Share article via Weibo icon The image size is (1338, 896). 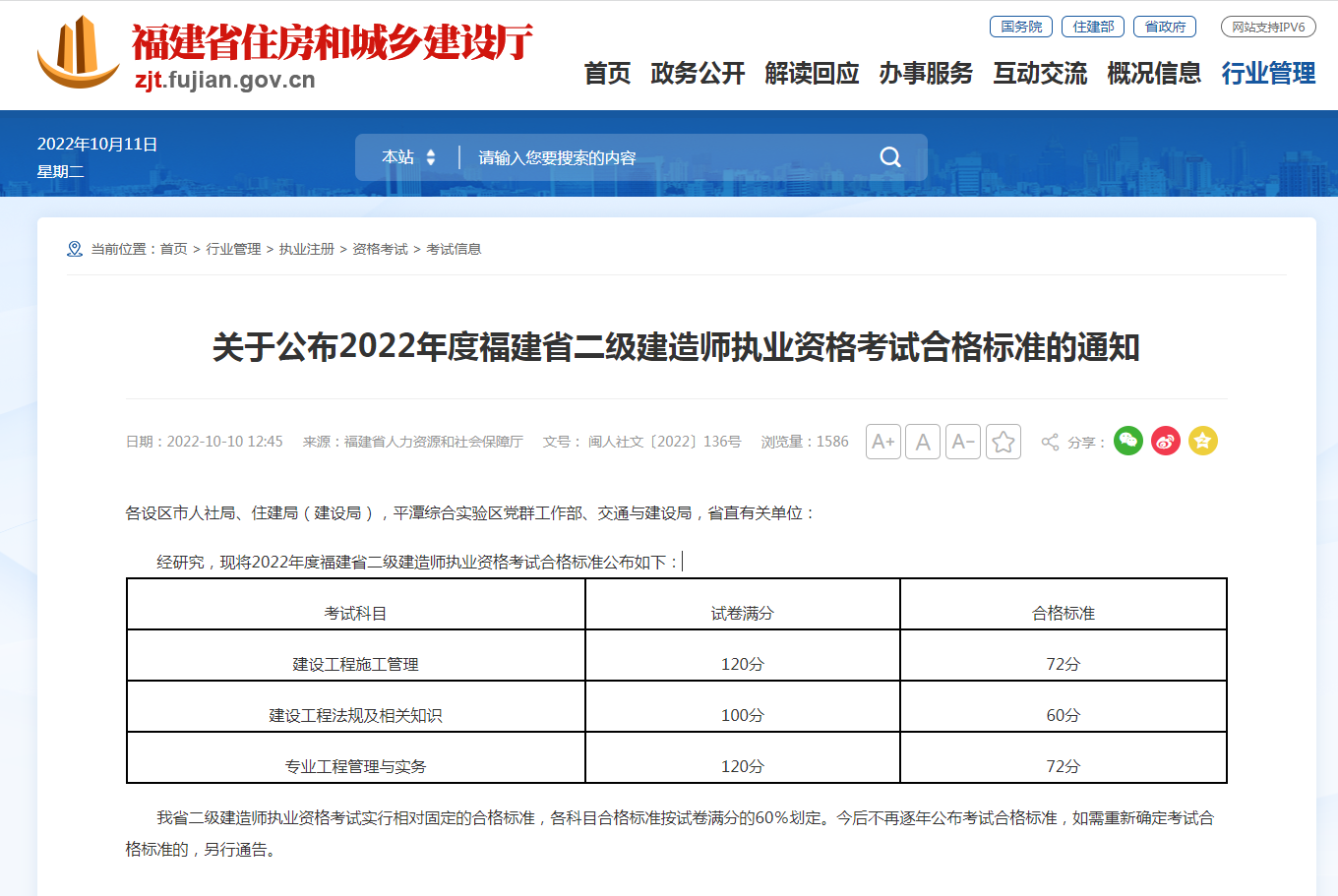(1166, 441)
